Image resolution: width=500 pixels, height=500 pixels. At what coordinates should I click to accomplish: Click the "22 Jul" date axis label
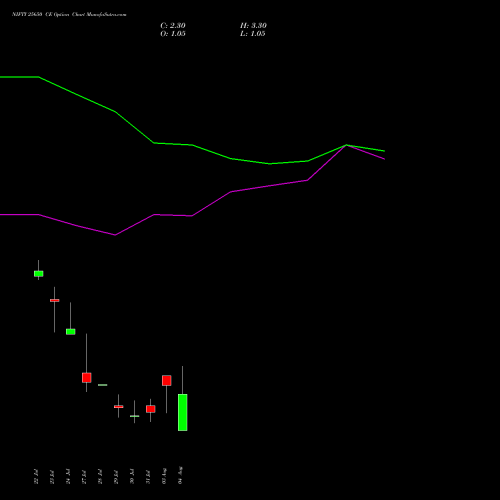pos(36,476)
